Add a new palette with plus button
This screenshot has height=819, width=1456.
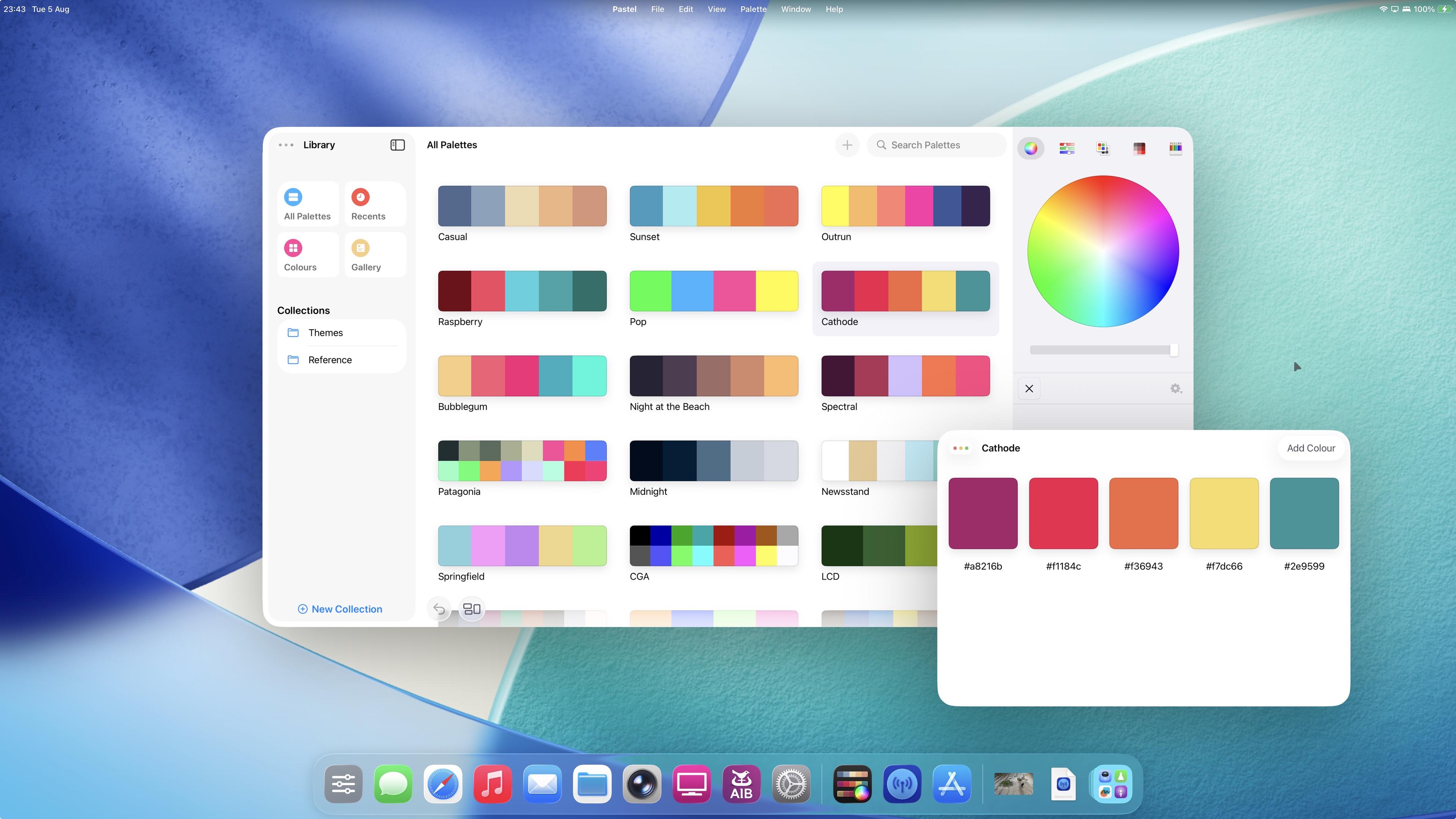(x=847, y=145)
